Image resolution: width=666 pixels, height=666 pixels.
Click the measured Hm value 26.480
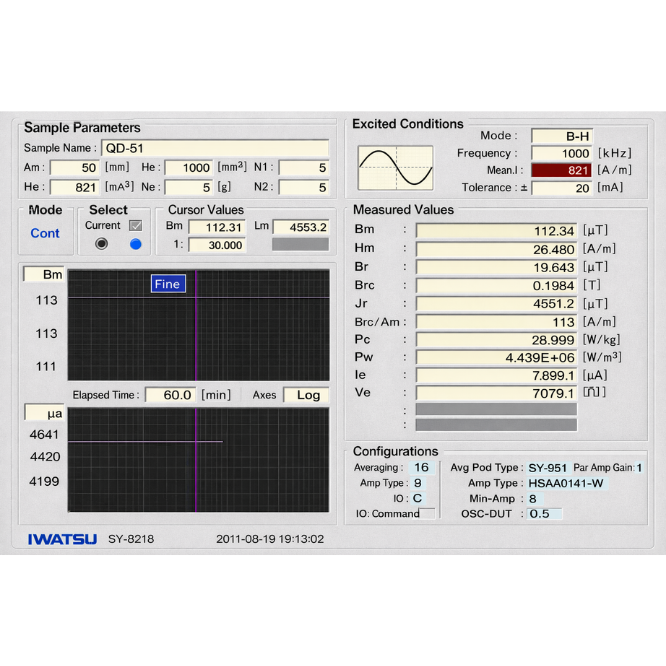click(496, 249)
